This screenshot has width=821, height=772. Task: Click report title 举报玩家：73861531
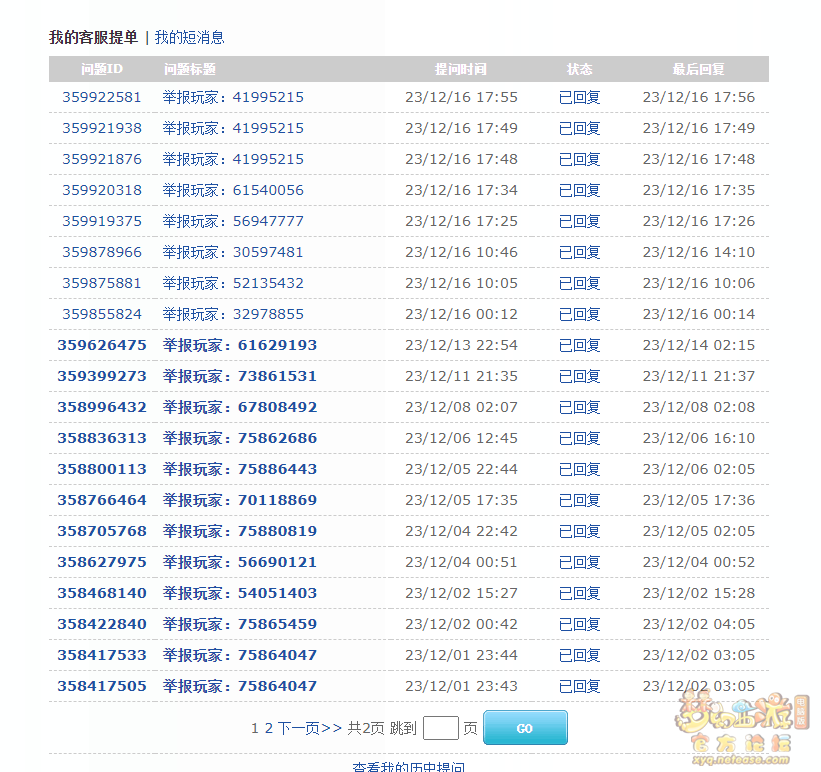pyautogui.click(x=240, y=376)
